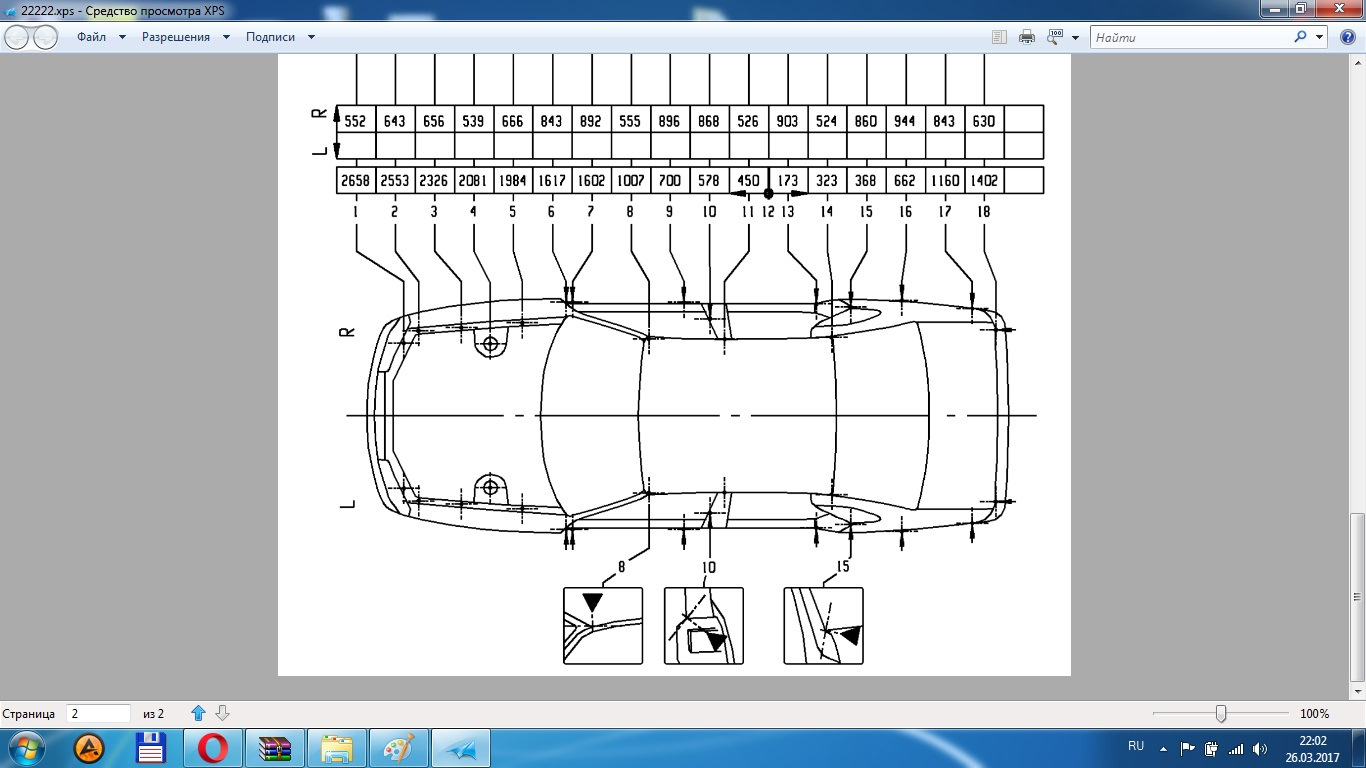This screenshot has height=768, width=1366.
Task: Launch the Opera browser from taskbar
Action: [212, 748]
